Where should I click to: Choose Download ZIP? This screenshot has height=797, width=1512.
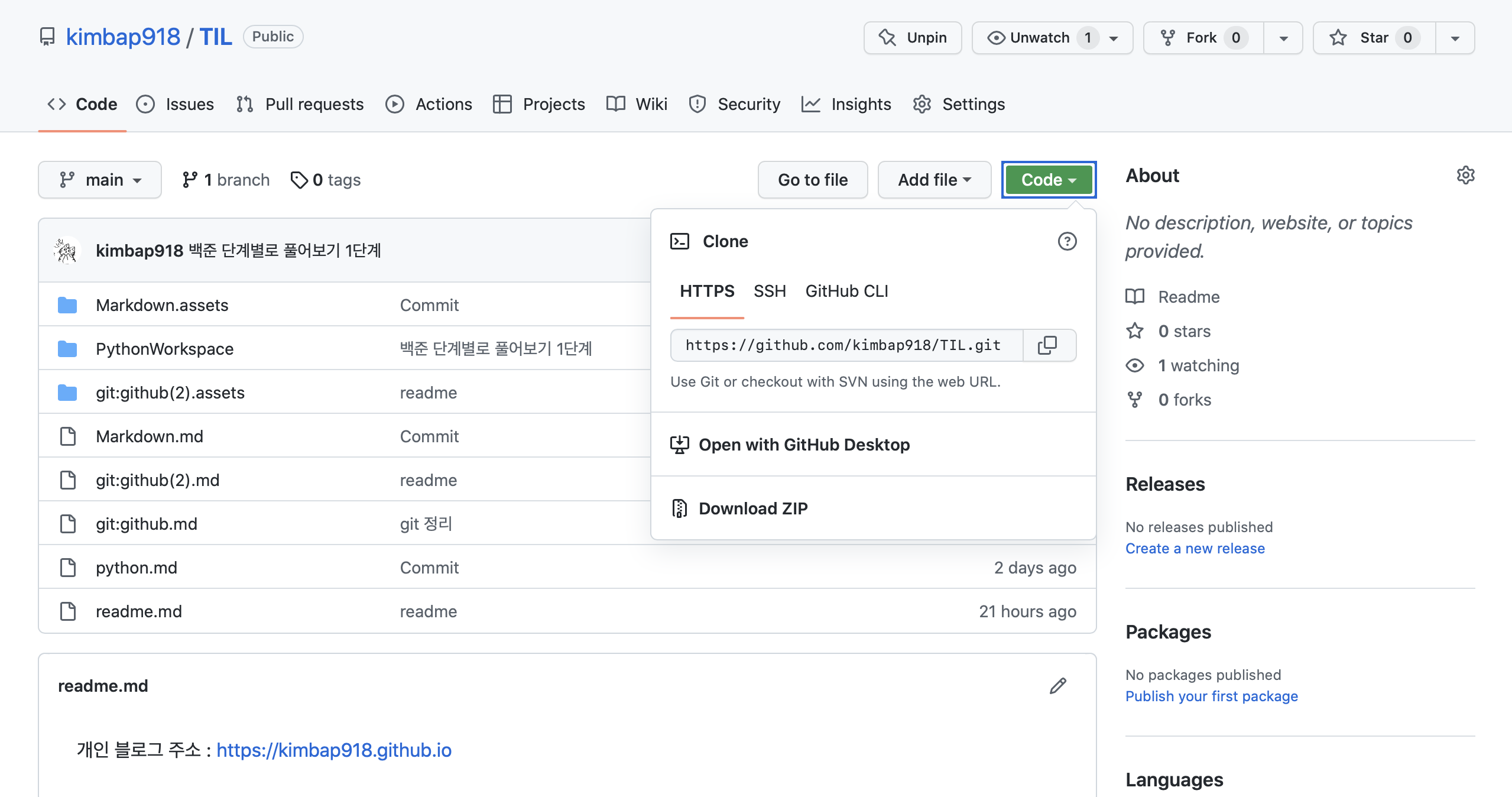click(x=873, y=508)
